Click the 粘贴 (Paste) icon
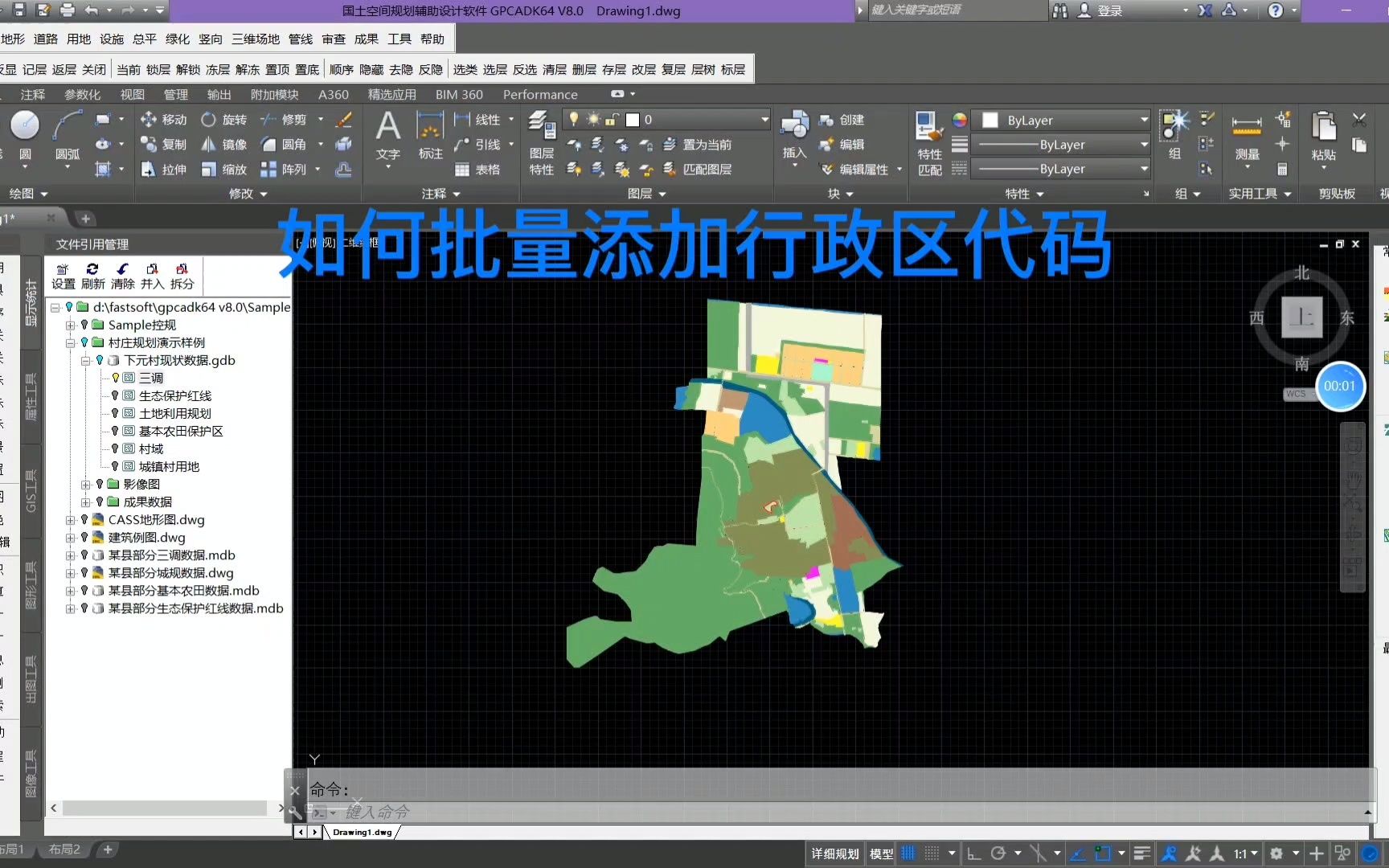The image size is (1389, 868). [1323, 136]
